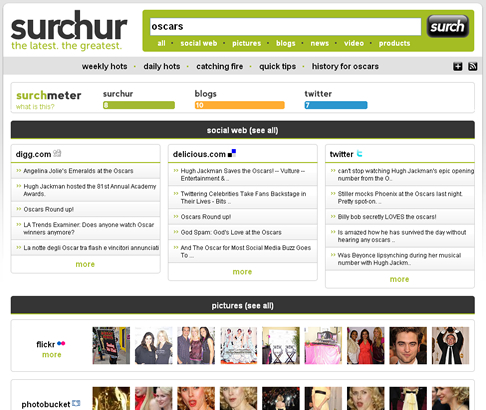
Task: Open flickr thumbnail of three people posing
Action: point(196,345)
